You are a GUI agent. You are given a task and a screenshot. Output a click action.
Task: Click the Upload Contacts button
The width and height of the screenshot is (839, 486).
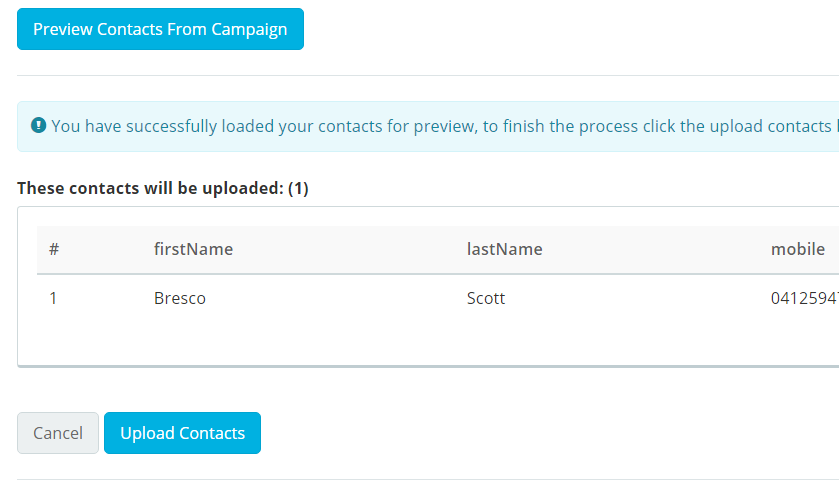pyautogui.click(x=182, y=433)
